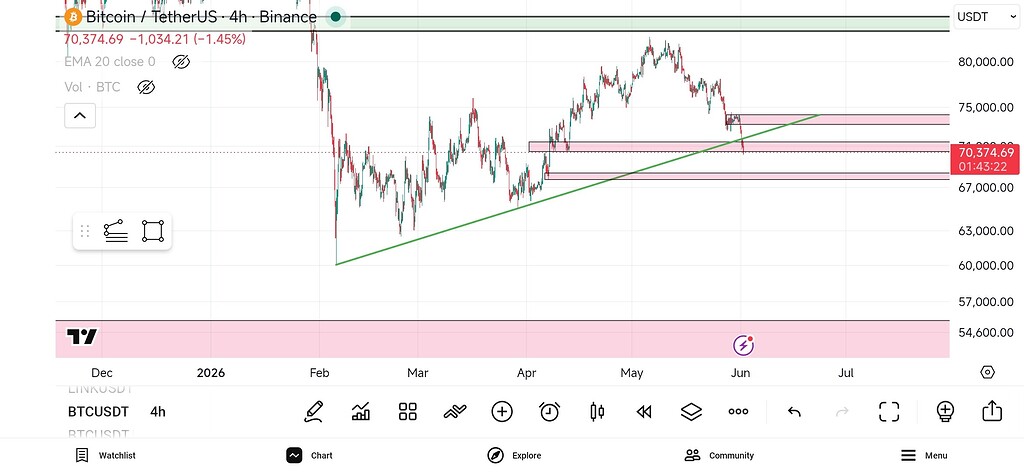Open chart settings hexagon icon near time axis

tap(987, 373)
